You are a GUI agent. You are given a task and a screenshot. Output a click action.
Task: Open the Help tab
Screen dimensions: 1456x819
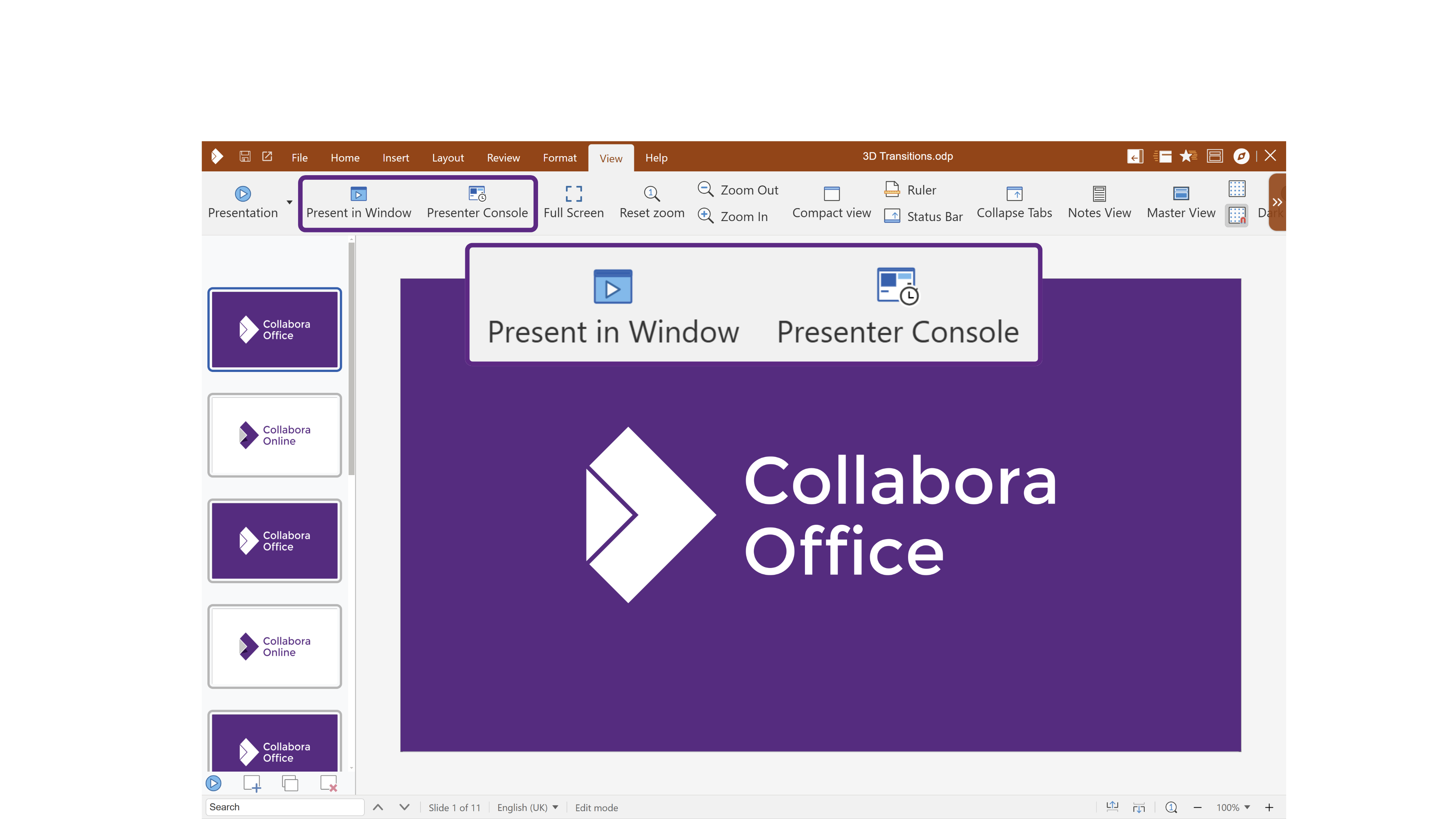point(656,158)
